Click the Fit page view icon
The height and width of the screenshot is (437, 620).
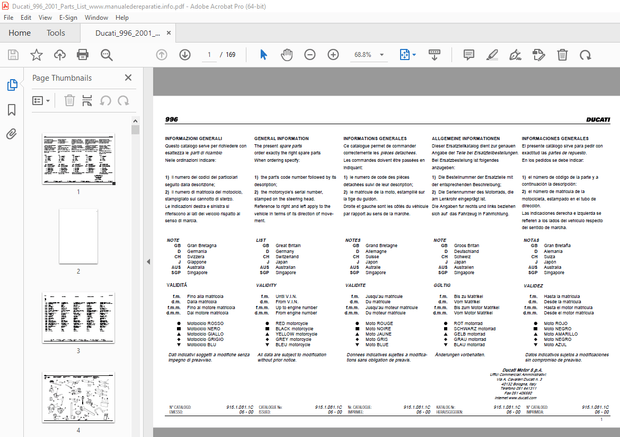coord(405,55)
